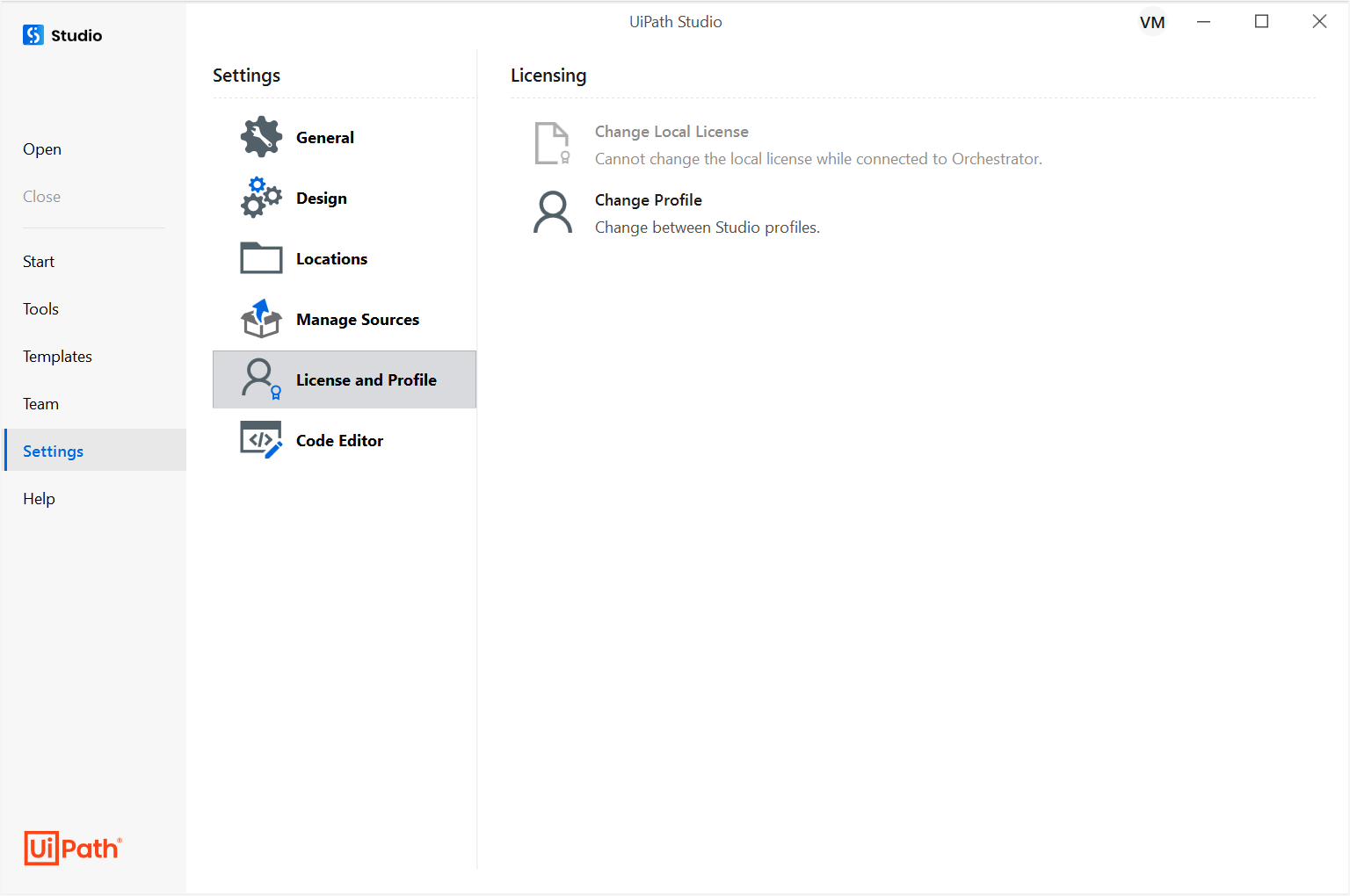Switch to the Start section
The width and height of the screenshot is (1350, 896).
[x=39, y=261]
